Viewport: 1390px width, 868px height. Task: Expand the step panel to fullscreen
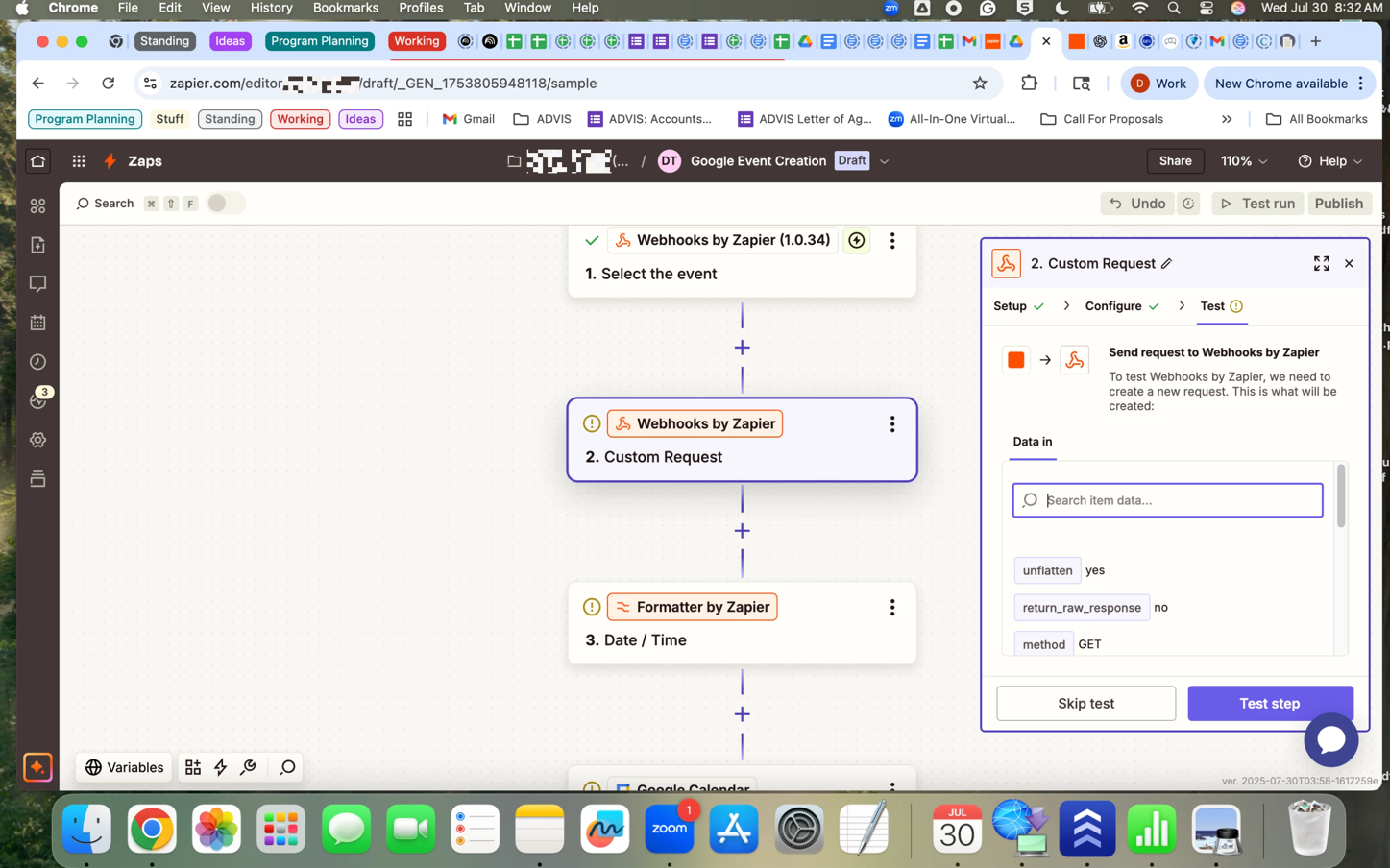tap(1322, 264)
